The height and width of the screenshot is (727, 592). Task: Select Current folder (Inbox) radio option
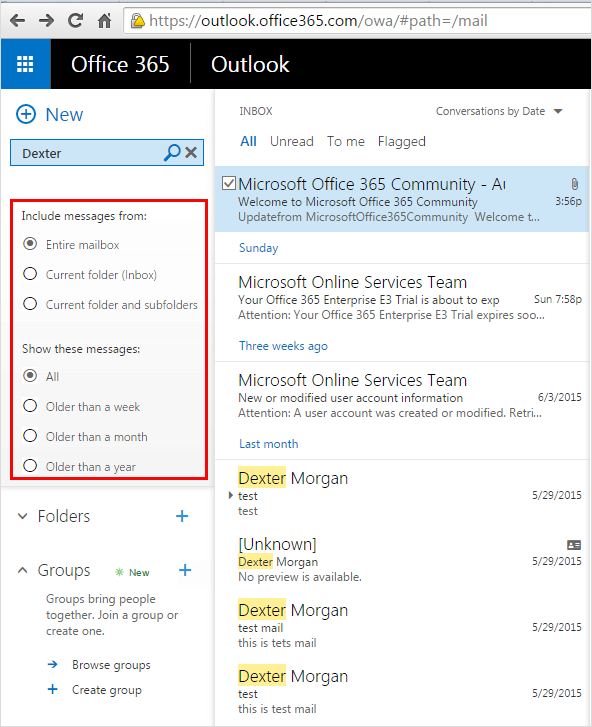[x=30, y=274]
